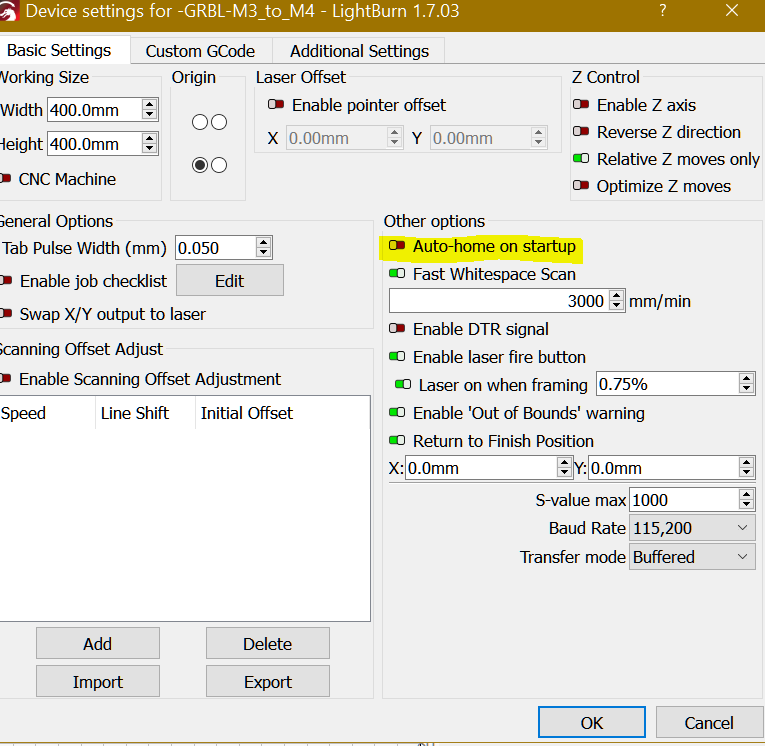Select top-right origin radio button
This screenshot has width=765, height=746.
click(219, 122)
